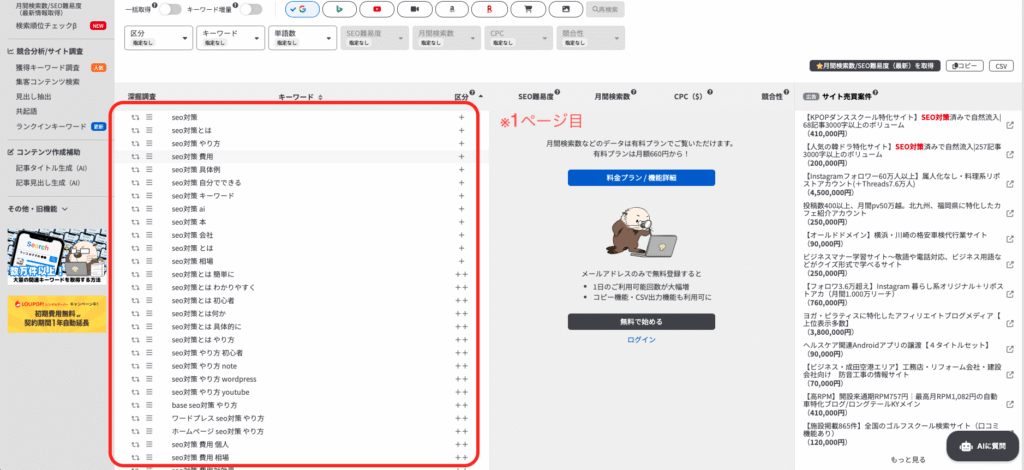Open the 単語数 filter dropdown
This screenshot has width=1024, height=470.
tap(302, 38)
